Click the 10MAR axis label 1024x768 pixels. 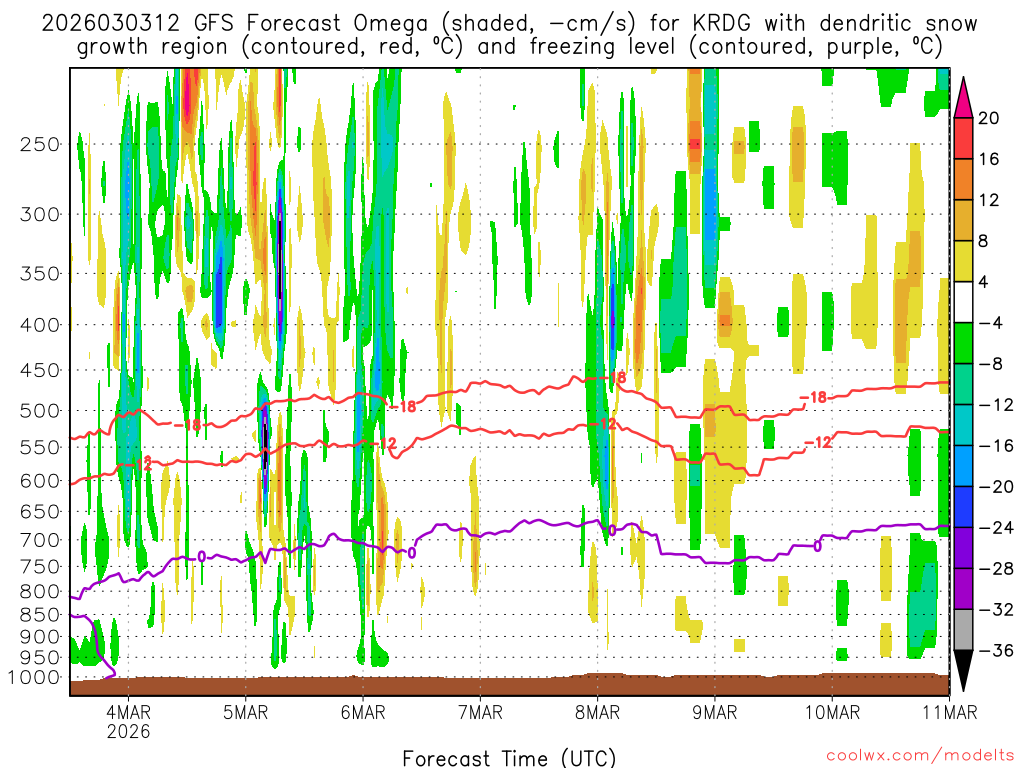[x=832, y=712]
